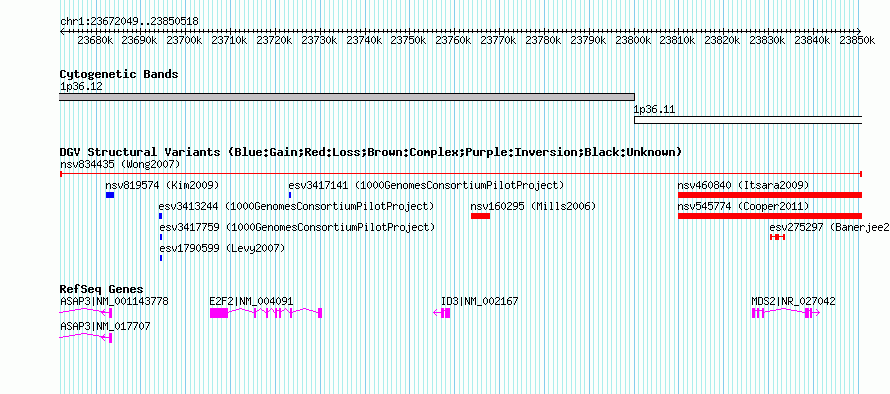
Task: Click MDS2|NR_027042 gene label
Action: click(794, 301)
